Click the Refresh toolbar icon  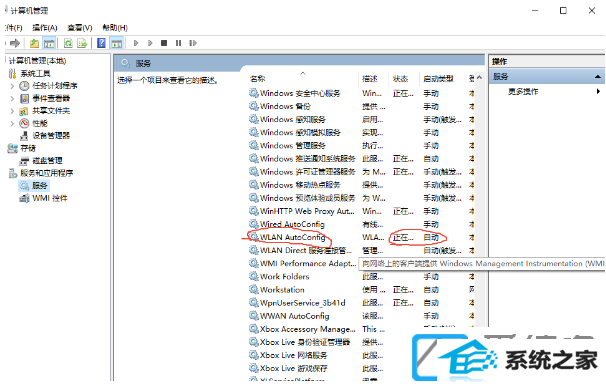(x=68, y=43)
